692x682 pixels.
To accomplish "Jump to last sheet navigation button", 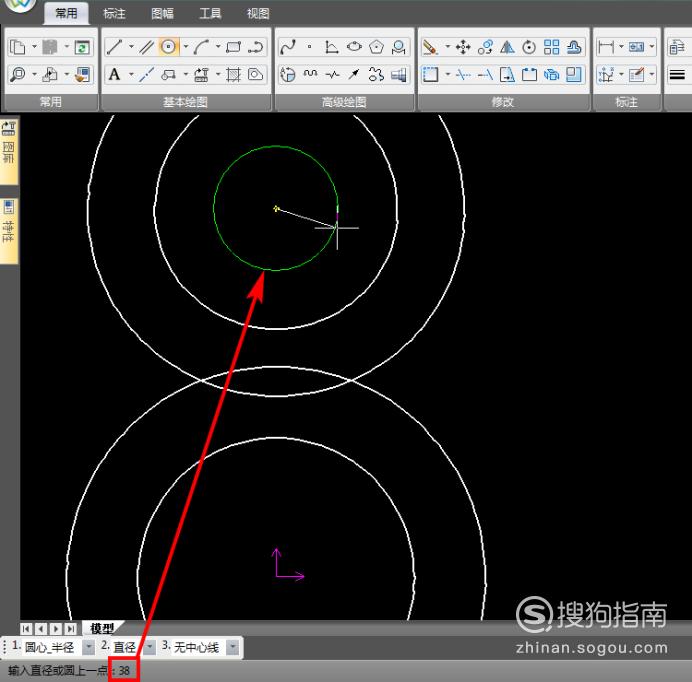I will click(x=71, y=629).
